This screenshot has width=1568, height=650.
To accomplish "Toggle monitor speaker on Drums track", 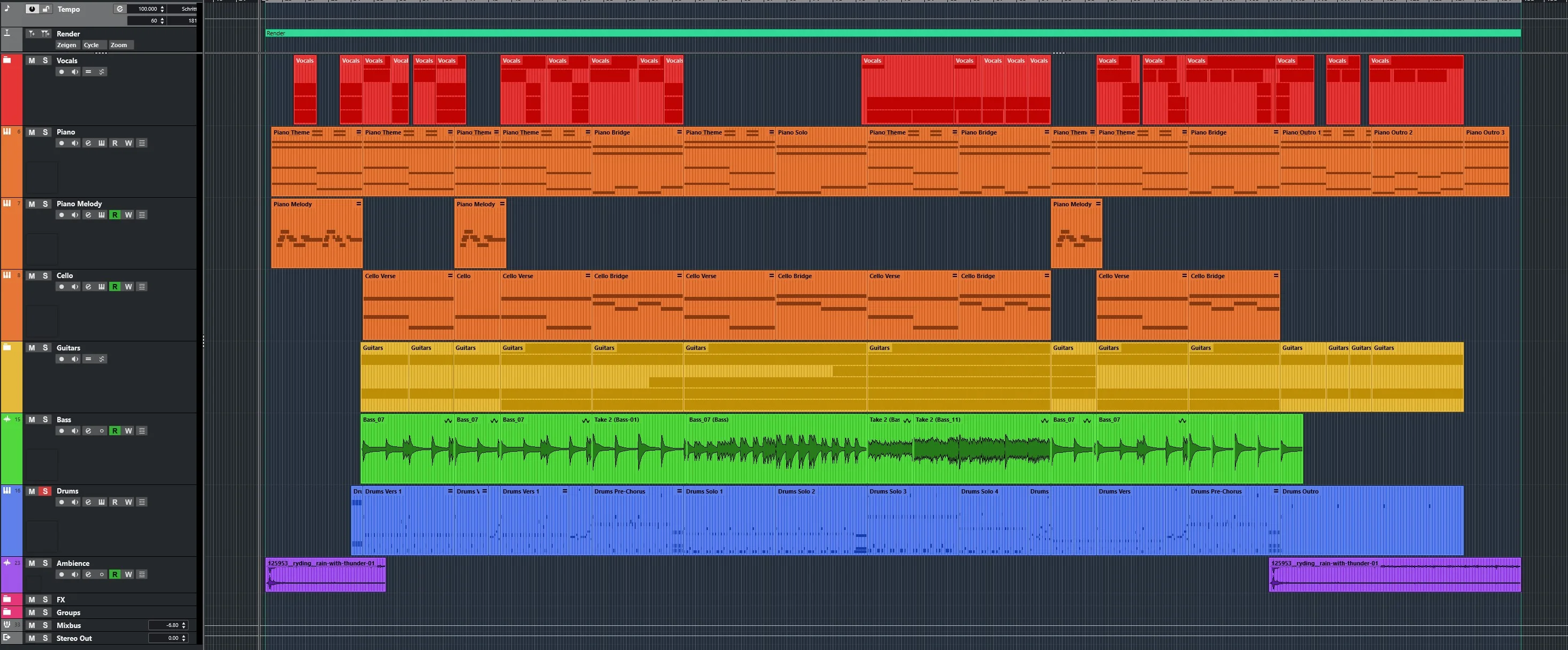I will pos(75,503).
